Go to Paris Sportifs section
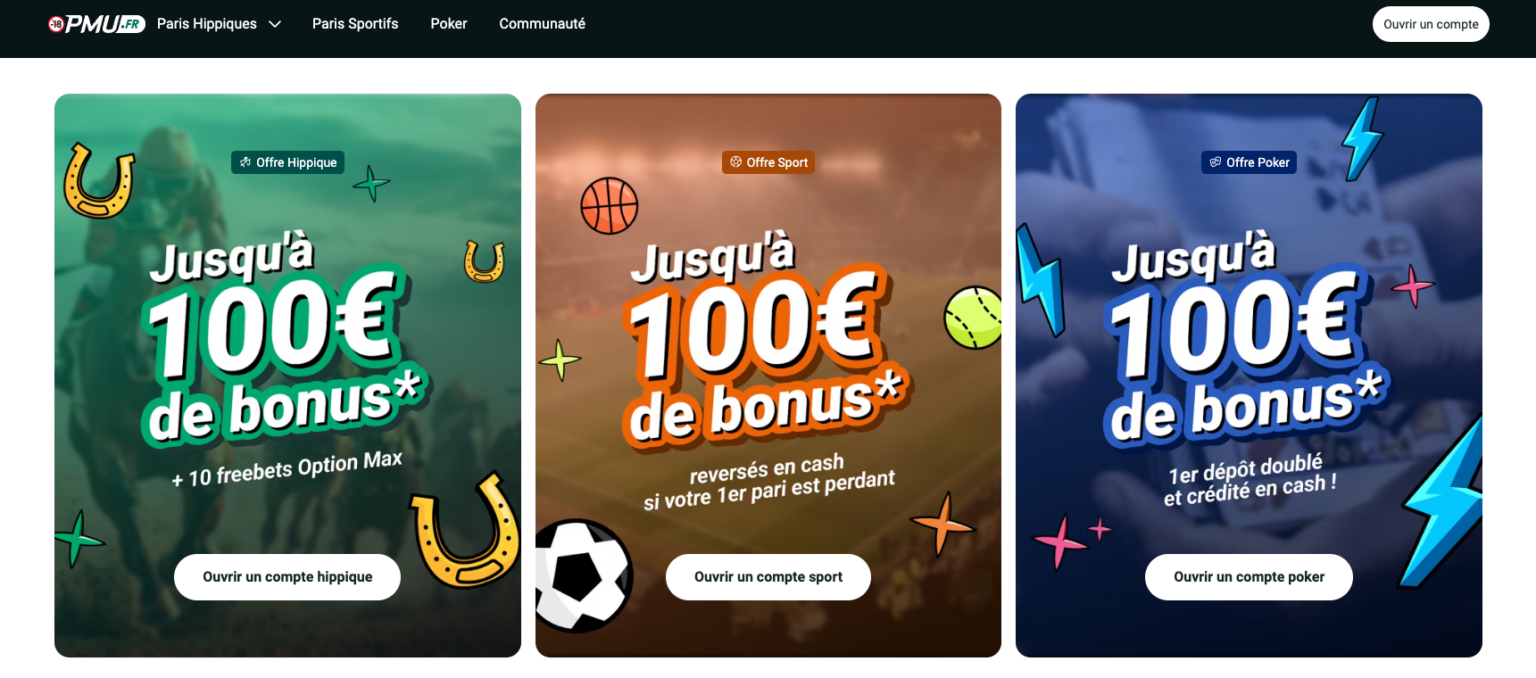1536x678 pixels. [355, 24]
